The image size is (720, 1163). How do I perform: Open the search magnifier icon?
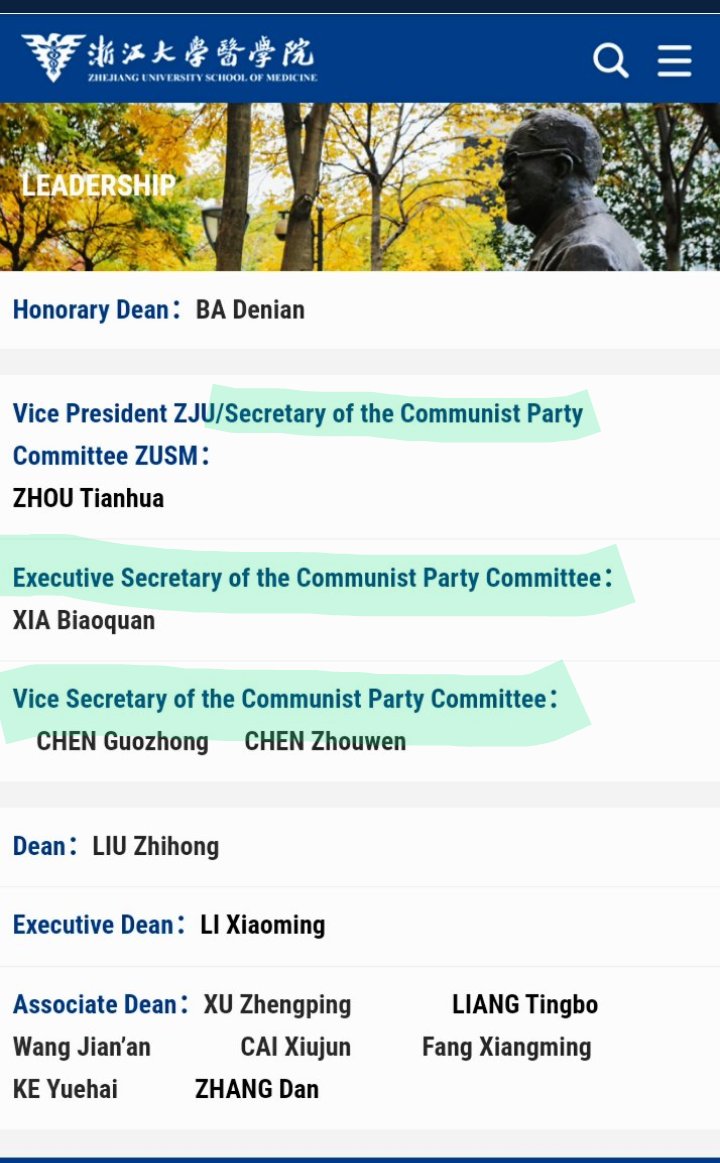pyautogui.click(x=610, y=60)
